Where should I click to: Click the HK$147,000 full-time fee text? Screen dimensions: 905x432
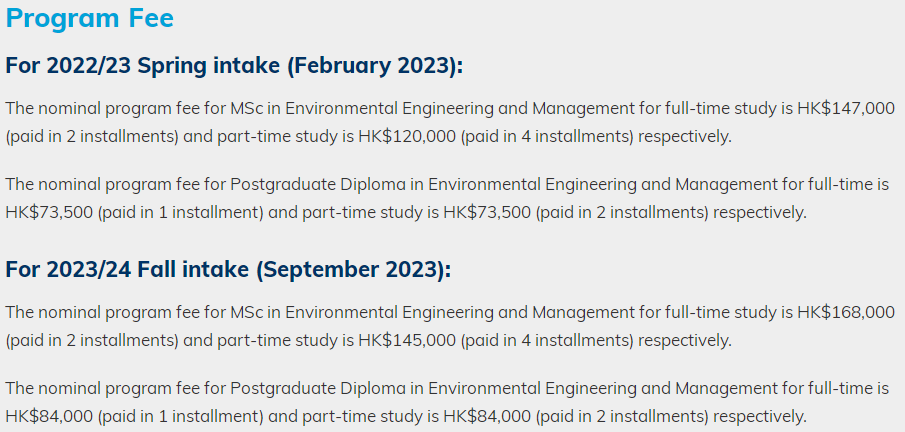click(846, 108)
